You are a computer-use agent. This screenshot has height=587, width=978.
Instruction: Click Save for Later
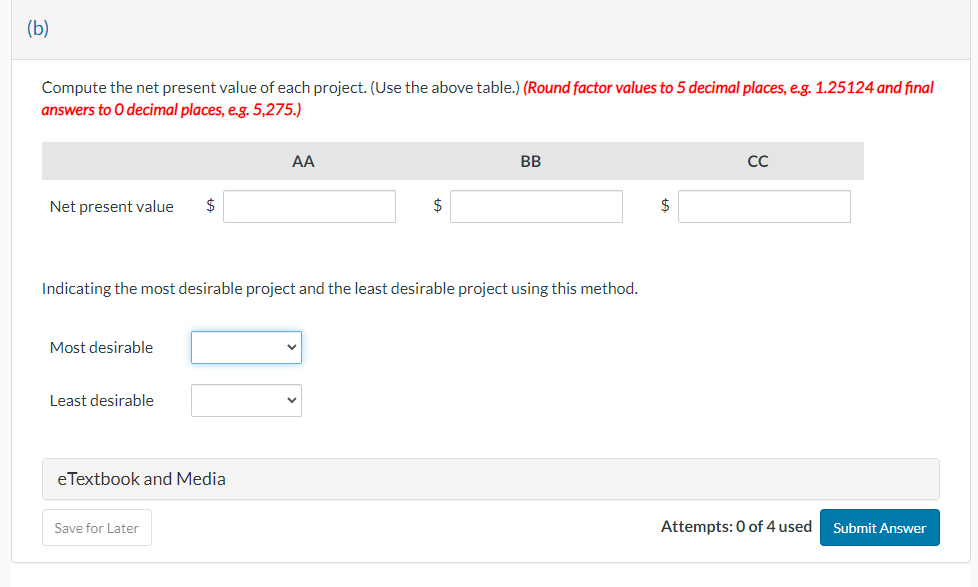tap(96, 527)
